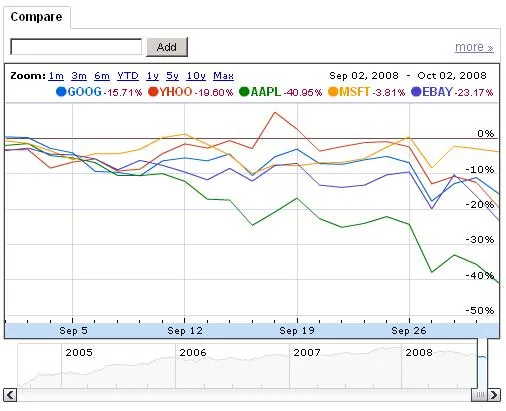The image size is (506, 411).
Task: Click the scroll left arrow button
Action: 10,395
